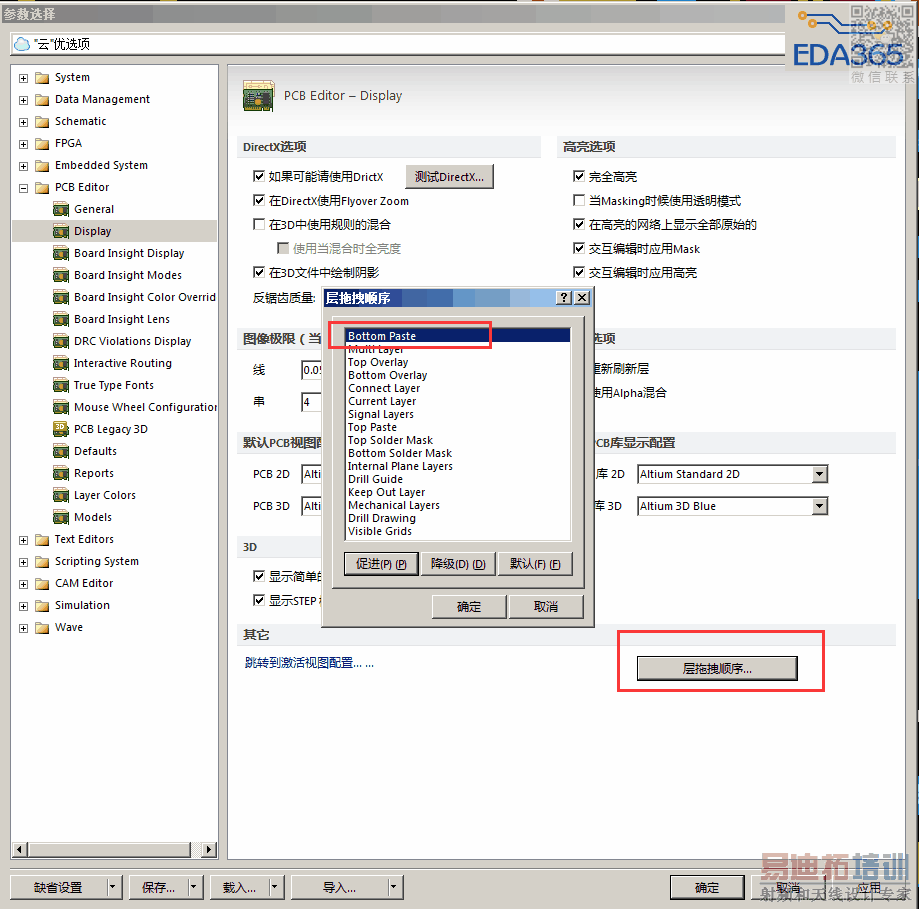The height and width of the screenshot is (909, 919).
Task: Click the Defaults page icon
Action: pyautogui.click(x=61, y=451)
